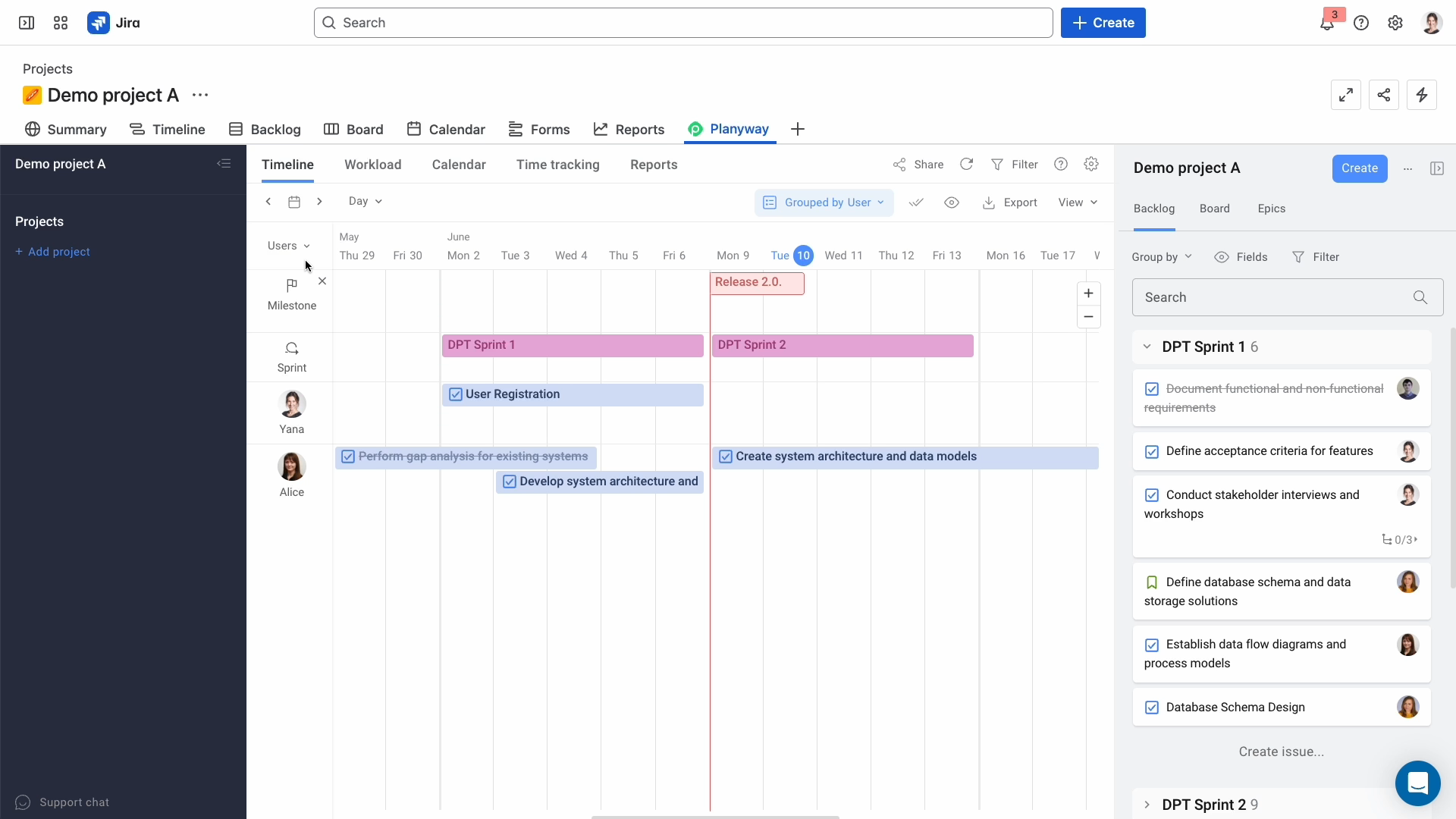Click the refresh icon beside Share
The width and height of the screenshot is (1456, 819).
[x=966, y=165]
